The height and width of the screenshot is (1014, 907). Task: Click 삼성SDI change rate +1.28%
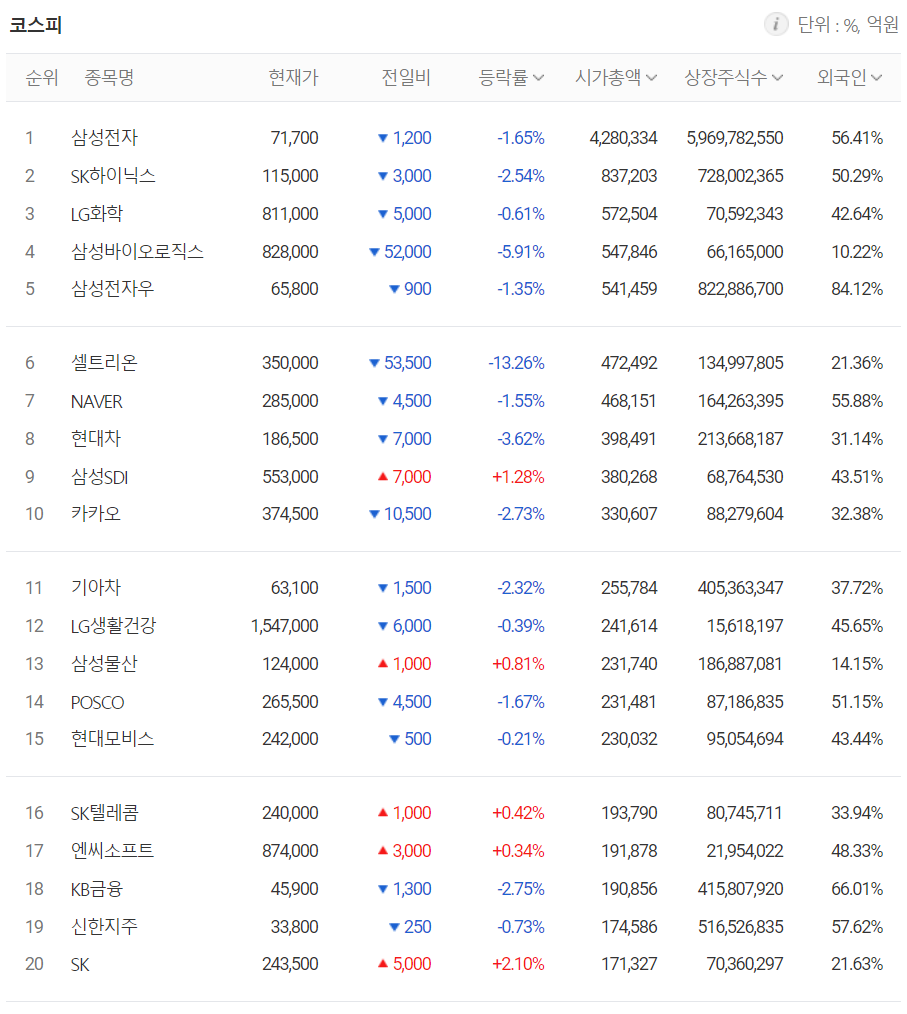click(x=518, y=477)
